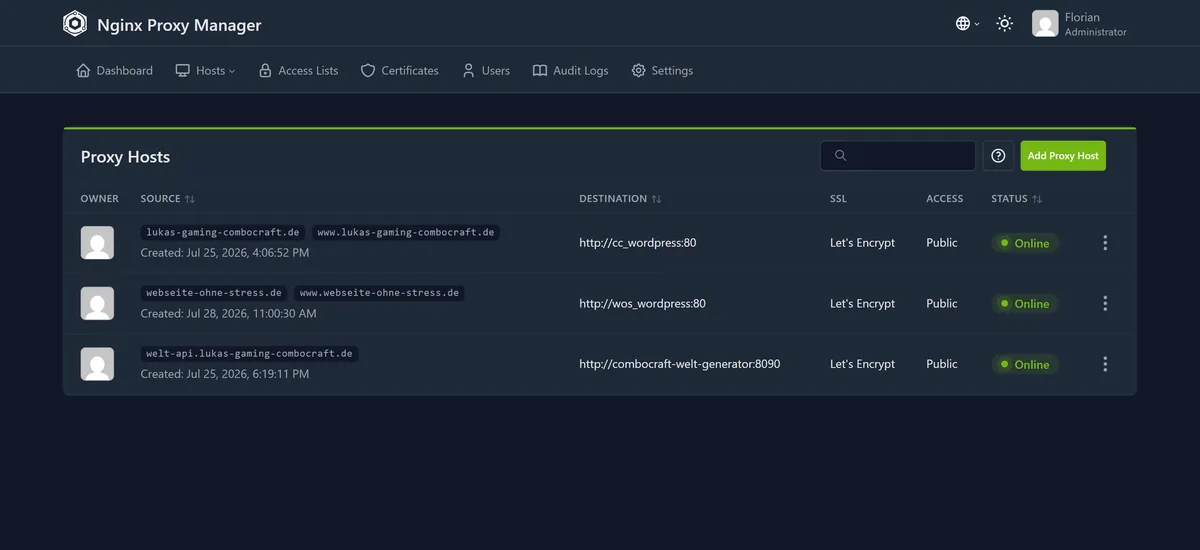Open actions menu for combocraft-welt-generator row

coord(1105,364)
